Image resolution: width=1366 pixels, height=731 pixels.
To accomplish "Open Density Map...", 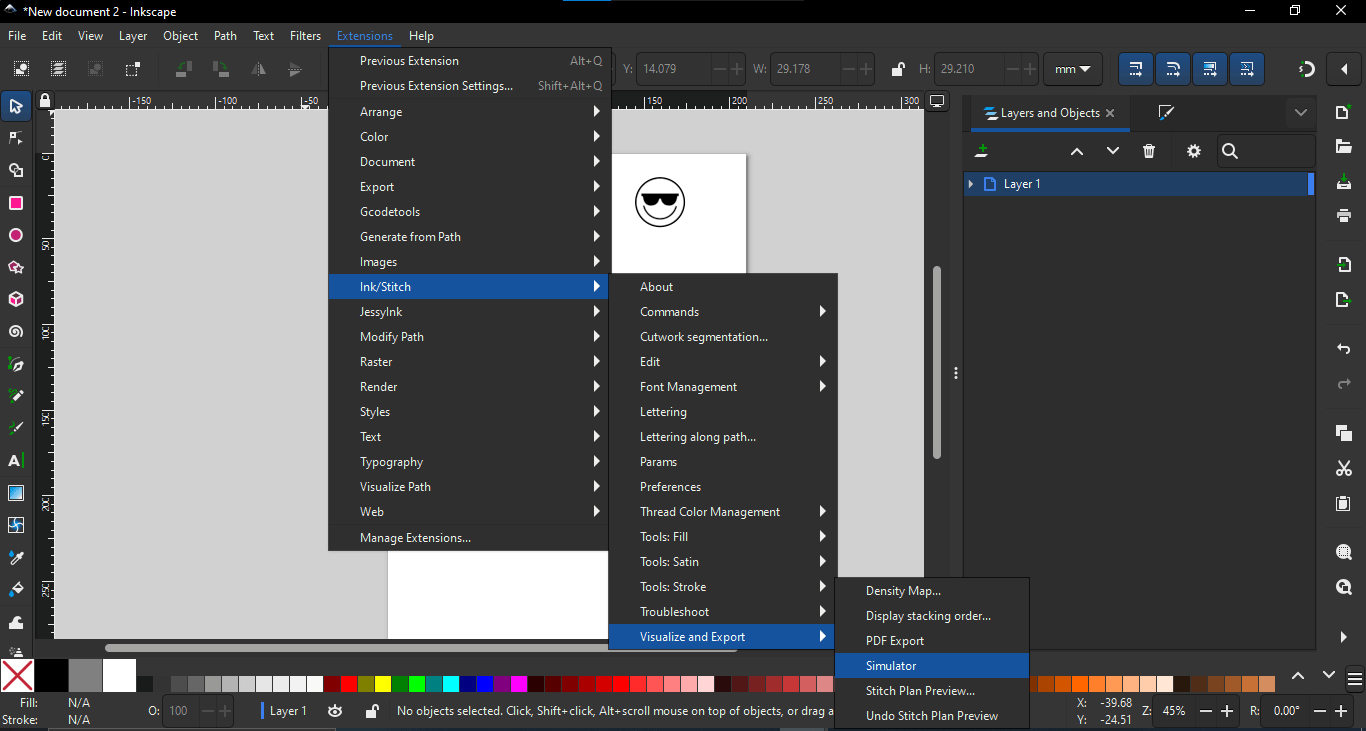I will 932,591.
